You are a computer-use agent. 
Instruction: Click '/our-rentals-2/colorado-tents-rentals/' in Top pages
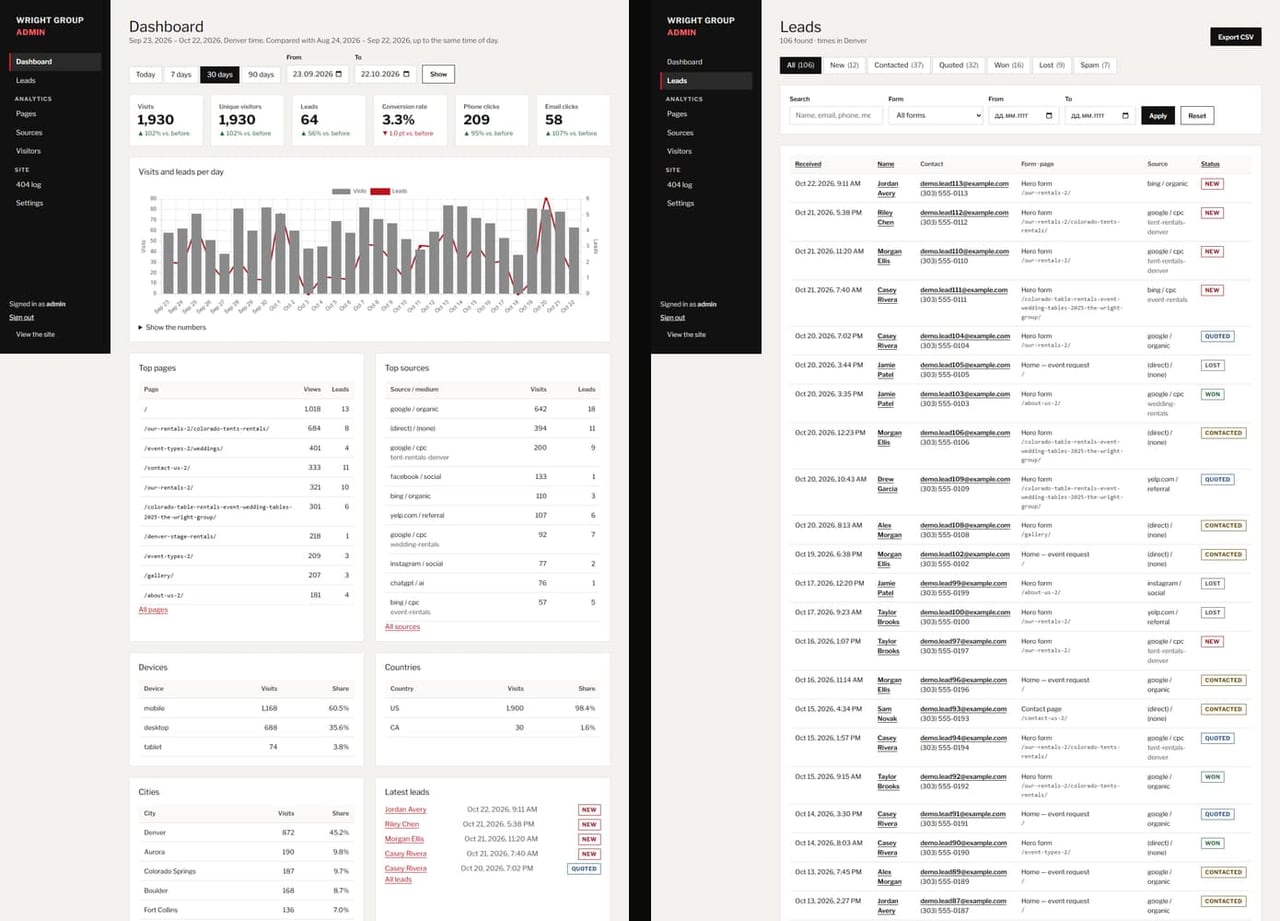(x=206, y=428)
